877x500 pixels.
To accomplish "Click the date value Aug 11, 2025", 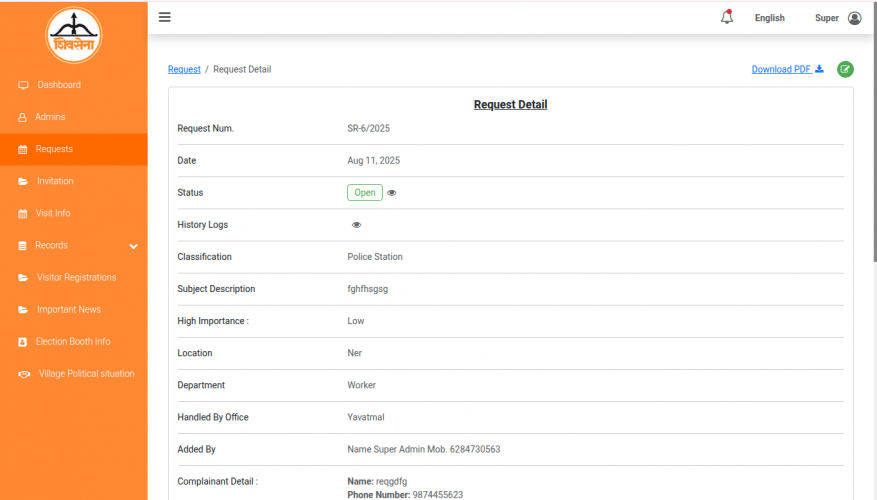I will (x=374, y=161).
